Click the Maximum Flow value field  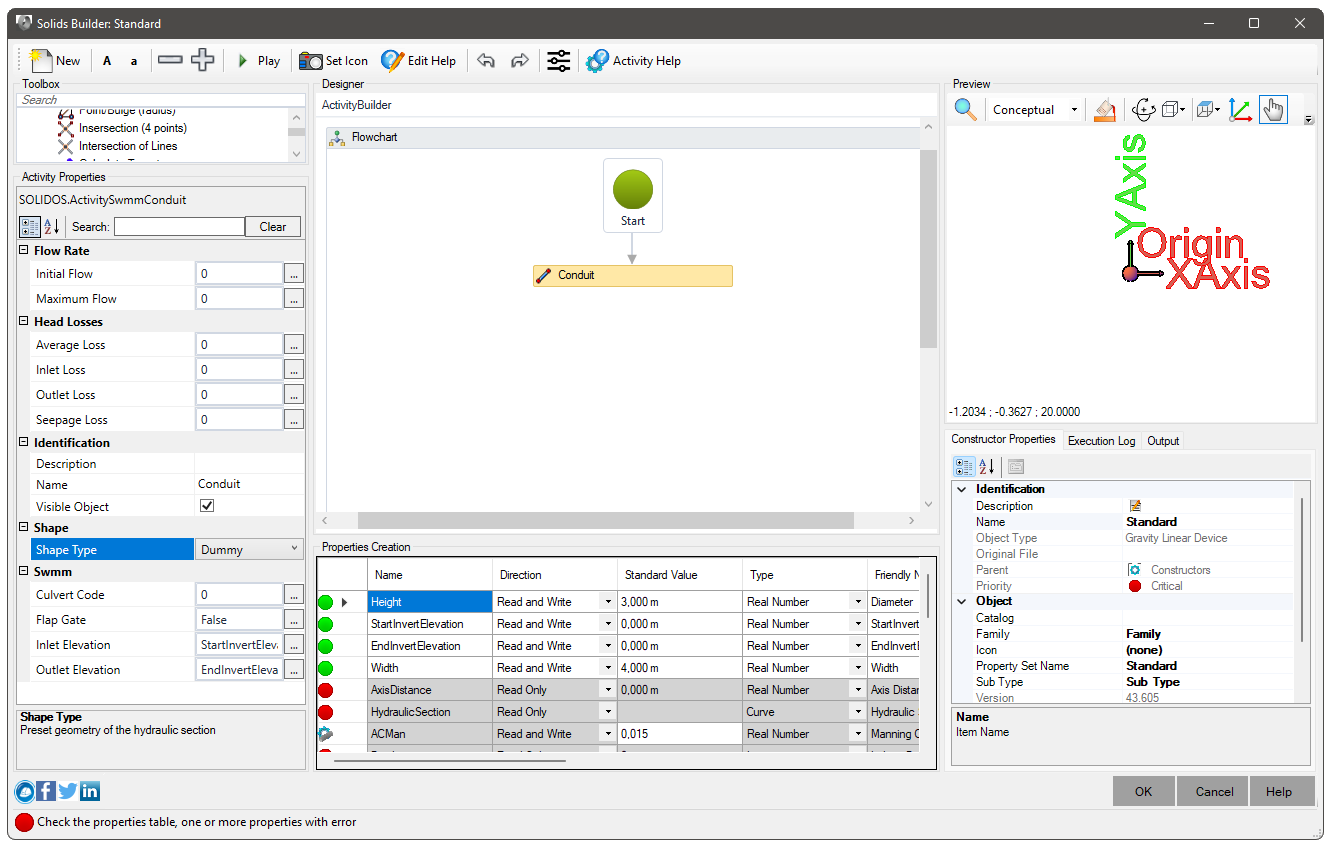(x=239, y=298)
